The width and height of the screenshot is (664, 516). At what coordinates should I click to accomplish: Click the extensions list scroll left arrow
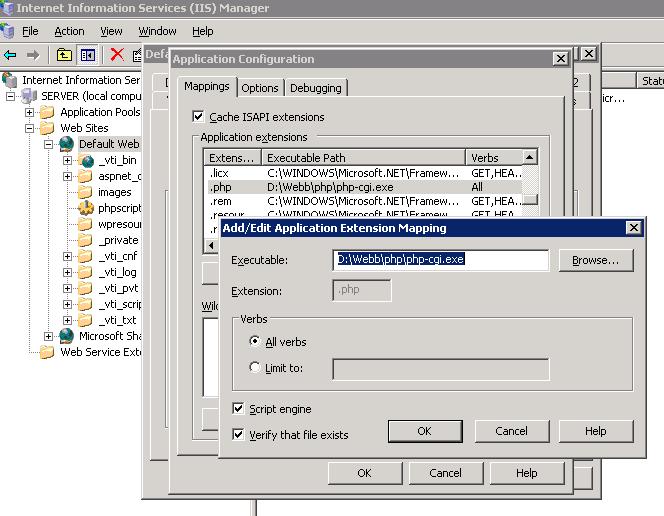pyautogui.click(x=211, y=245)
